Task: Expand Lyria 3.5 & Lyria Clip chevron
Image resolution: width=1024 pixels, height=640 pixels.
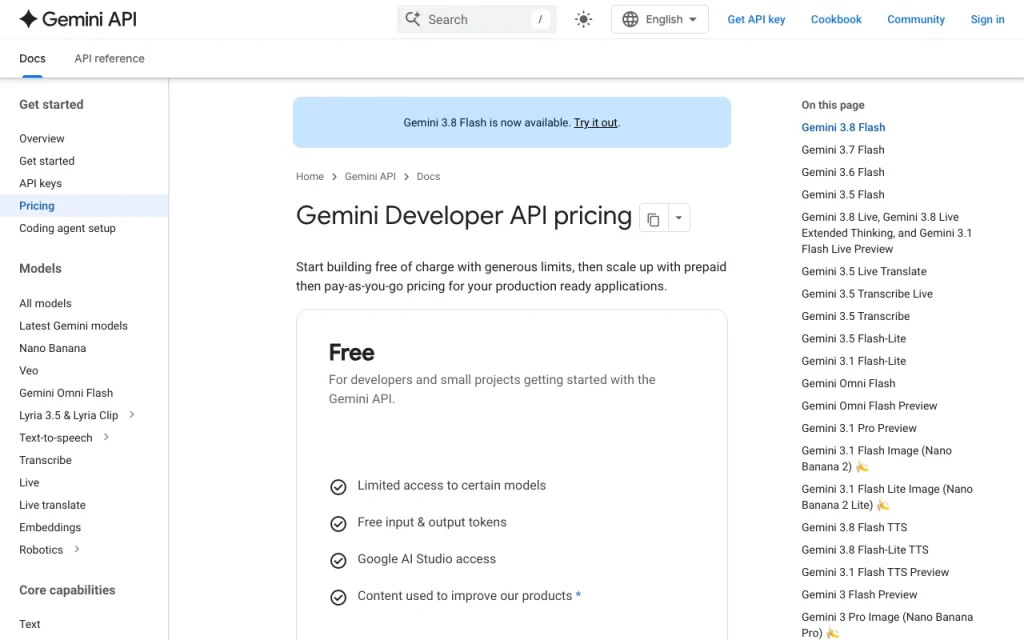Action: (x=132, y=415)
